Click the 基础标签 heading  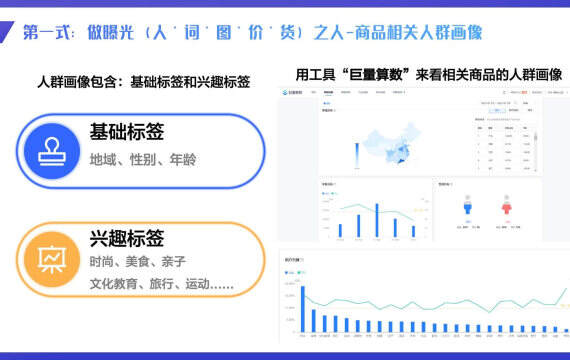coord(127,132)
